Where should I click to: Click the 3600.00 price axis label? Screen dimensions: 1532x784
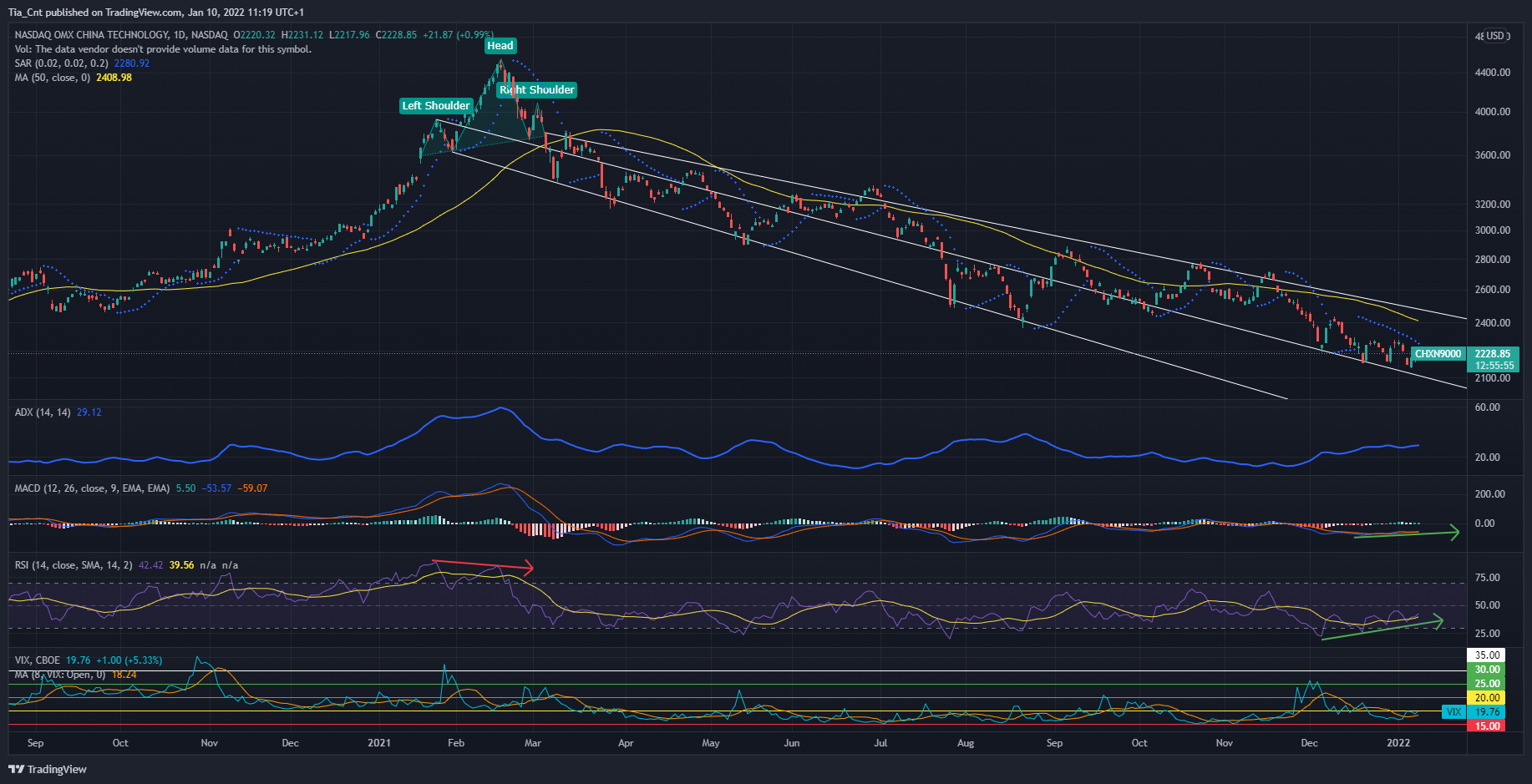[x=1493, y=155]
